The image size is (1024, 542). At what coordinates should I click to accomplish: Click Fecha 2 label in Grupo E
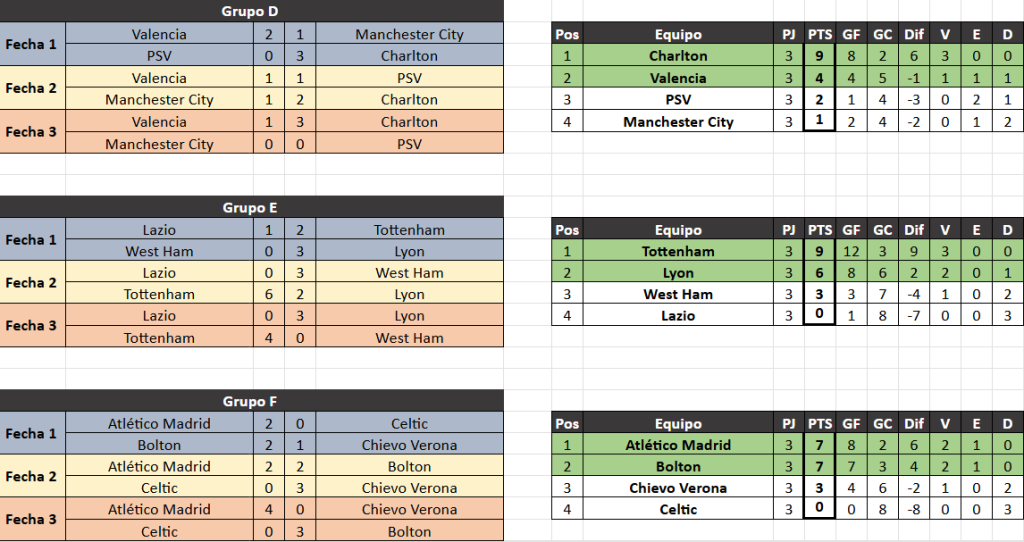point(32,283)
